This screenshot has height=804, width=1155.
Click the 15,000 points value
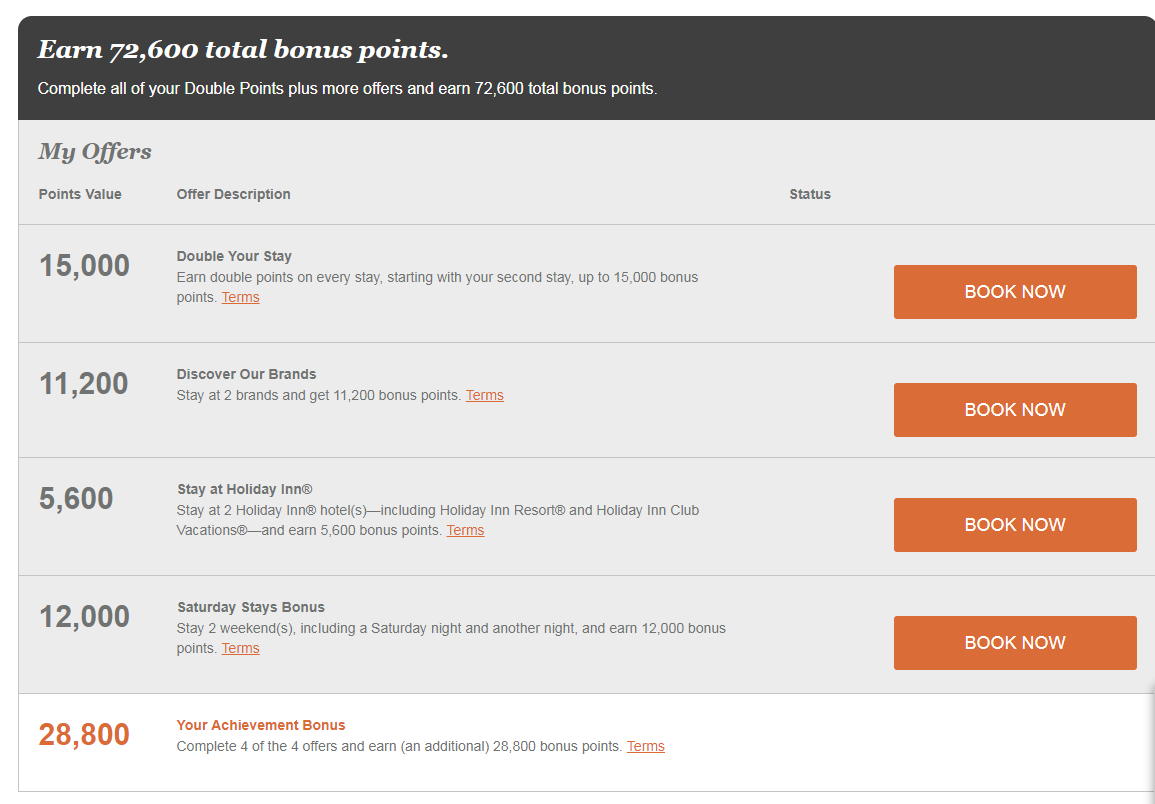click(x=84, y=266)
